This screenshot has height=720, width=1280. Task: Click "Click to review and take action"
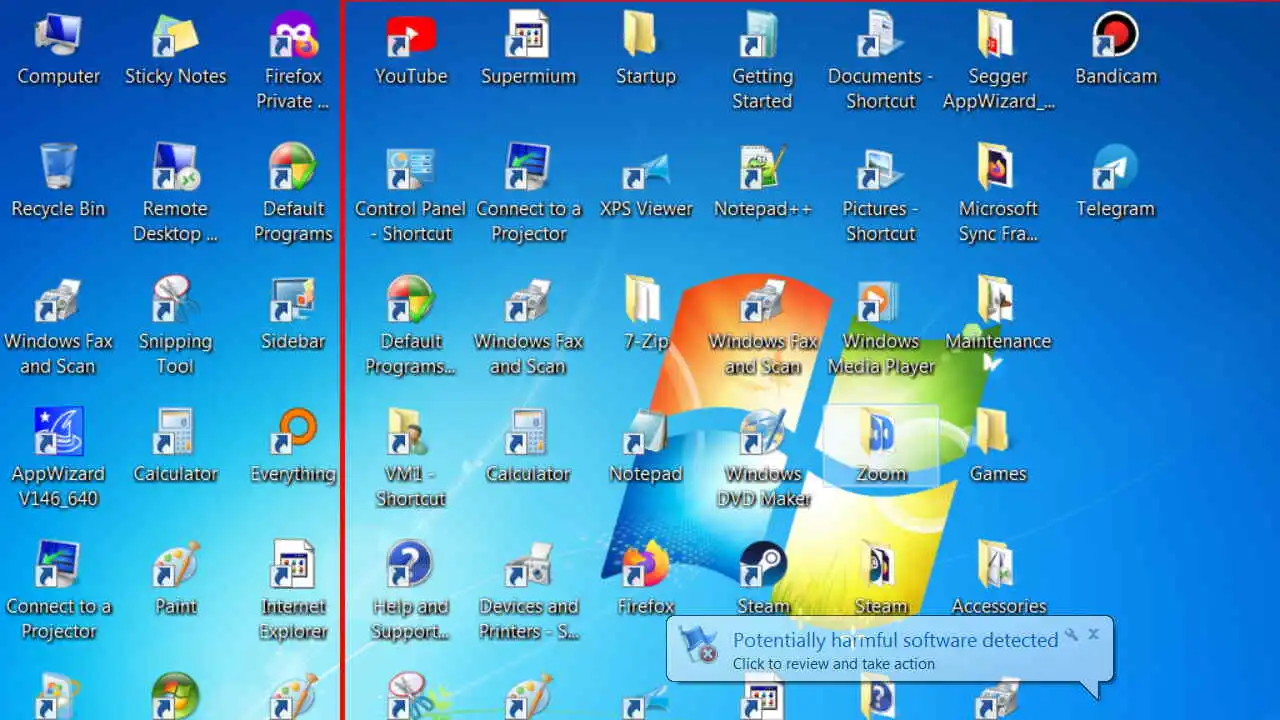(833, 664)
